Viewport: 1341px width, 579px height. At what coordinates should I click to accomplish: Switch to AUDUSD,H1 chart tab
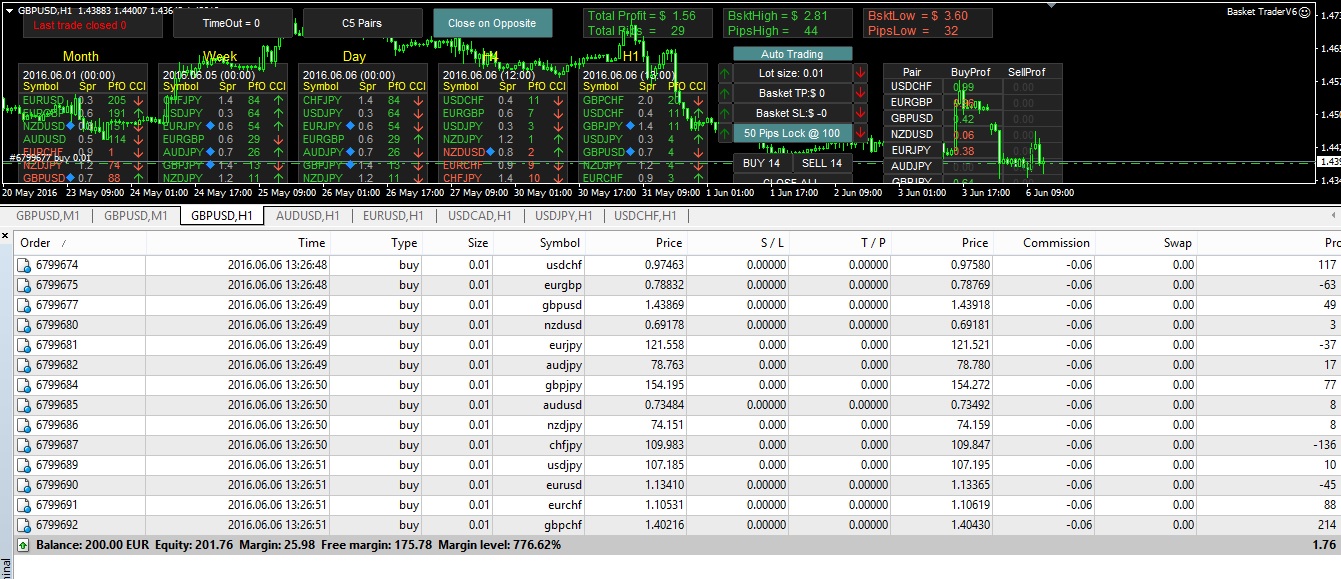[309, 215]
